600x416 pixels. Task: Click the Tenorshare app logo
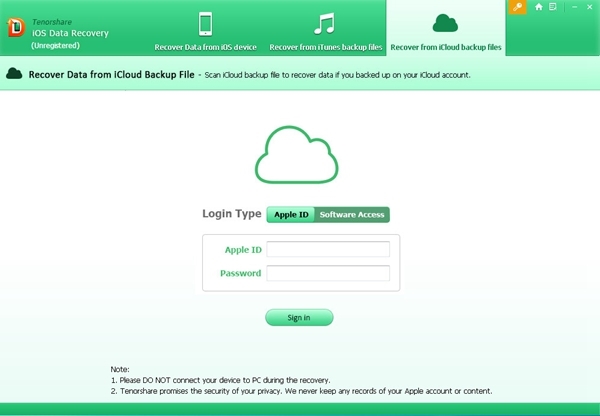click(15, 28)
